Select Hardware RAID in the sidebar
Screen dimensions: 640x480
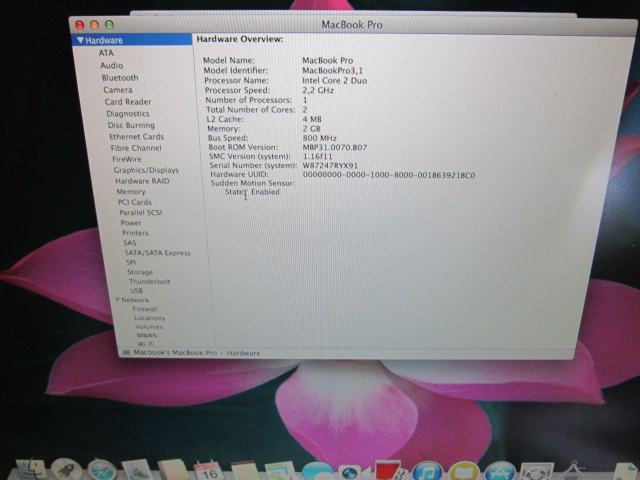click(x=142, y=181)
